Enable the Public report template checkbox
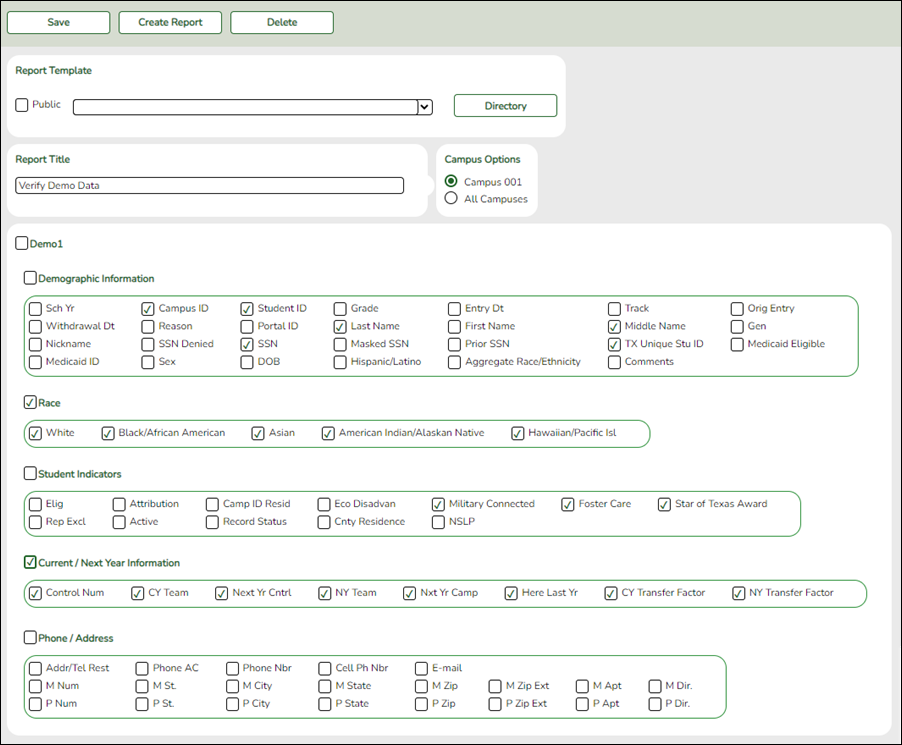 click(21, 104)
